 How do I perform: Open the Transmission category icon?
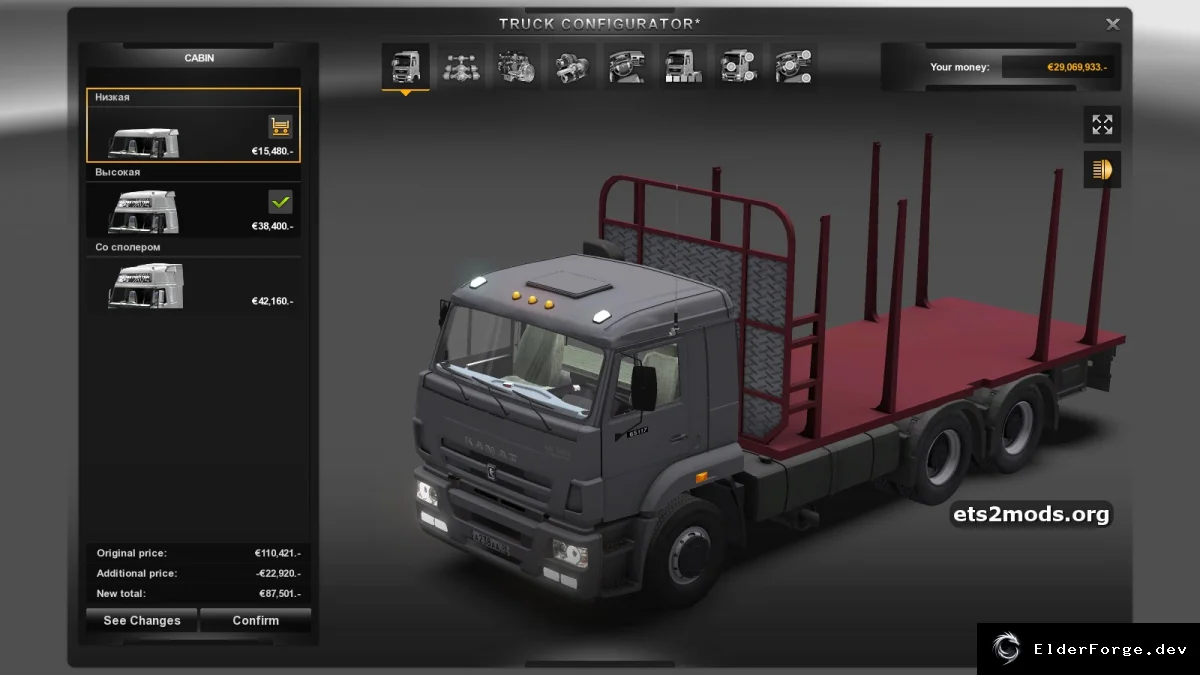pyautogui.click(x=572, y=67)
